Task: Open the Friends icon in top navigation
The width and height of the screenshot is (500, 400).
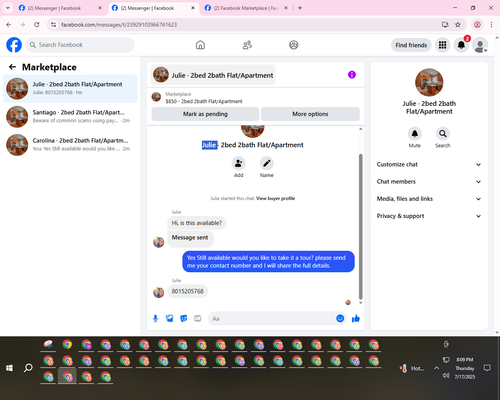Action: click(x=247, y=45)
